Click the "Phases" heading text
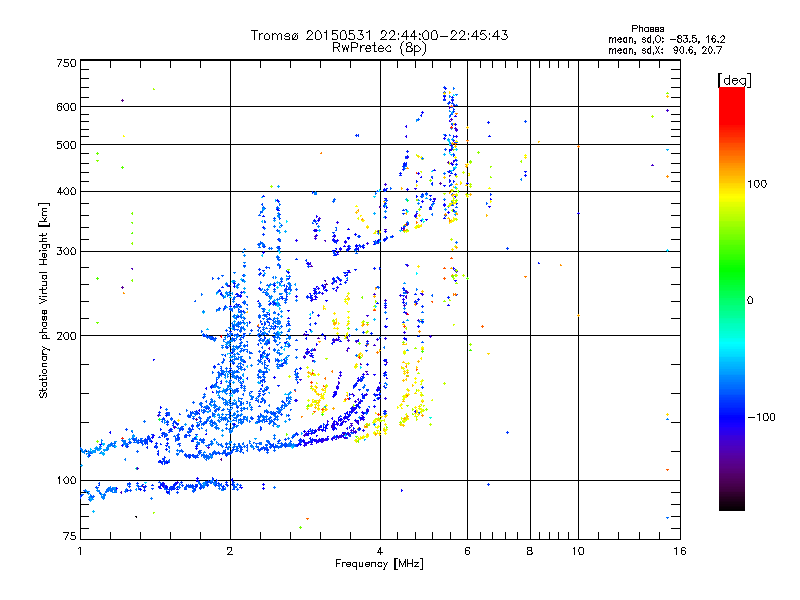Viewport: 800px width, 600px height. tap(647, 29)
